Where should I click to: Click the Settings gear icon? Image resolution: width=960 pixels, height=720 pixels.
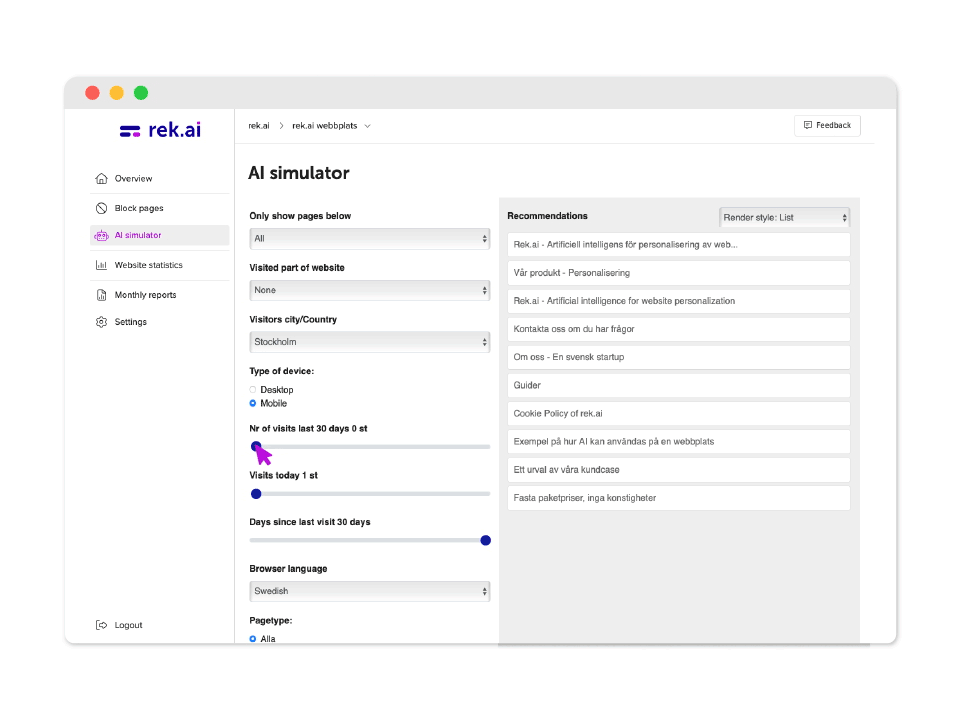[102, 322]
